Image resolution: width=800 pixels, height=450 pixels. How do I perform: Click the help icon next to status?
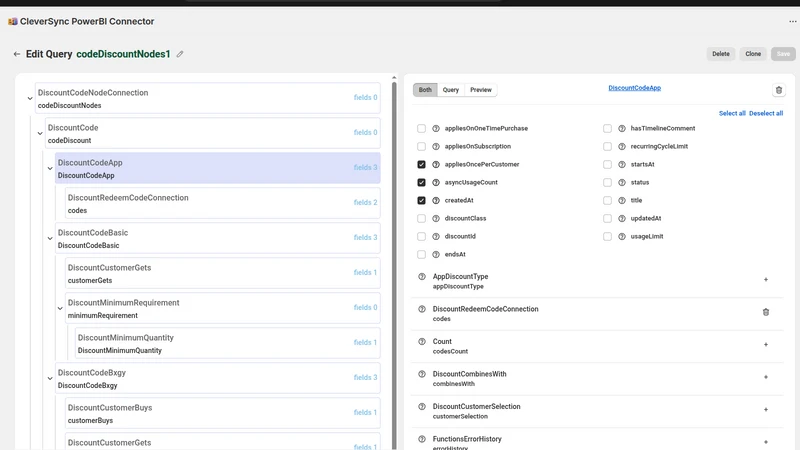coord(622,183)
